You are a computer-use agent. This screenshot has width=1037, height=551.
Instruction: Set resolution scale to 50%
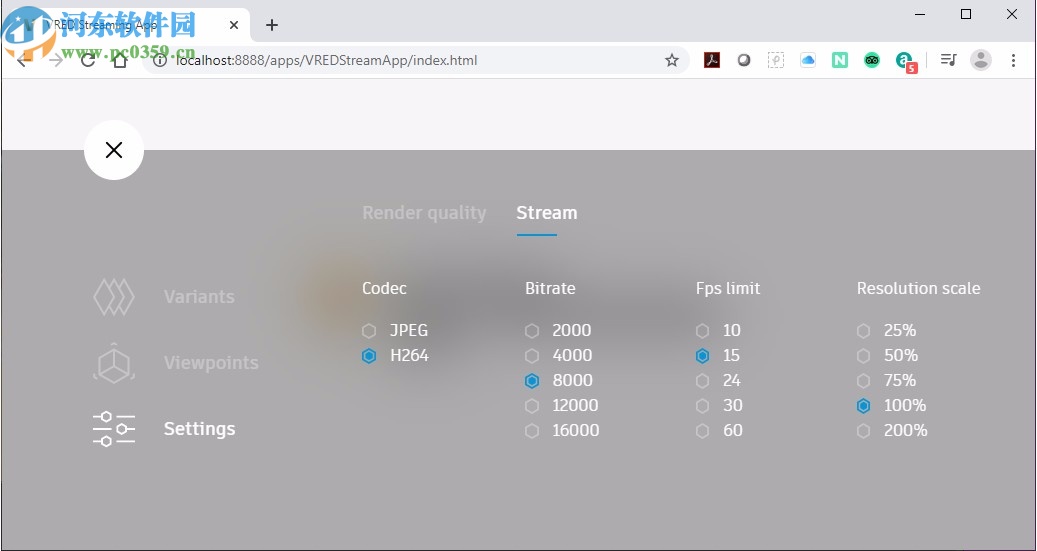click(887, 356)
